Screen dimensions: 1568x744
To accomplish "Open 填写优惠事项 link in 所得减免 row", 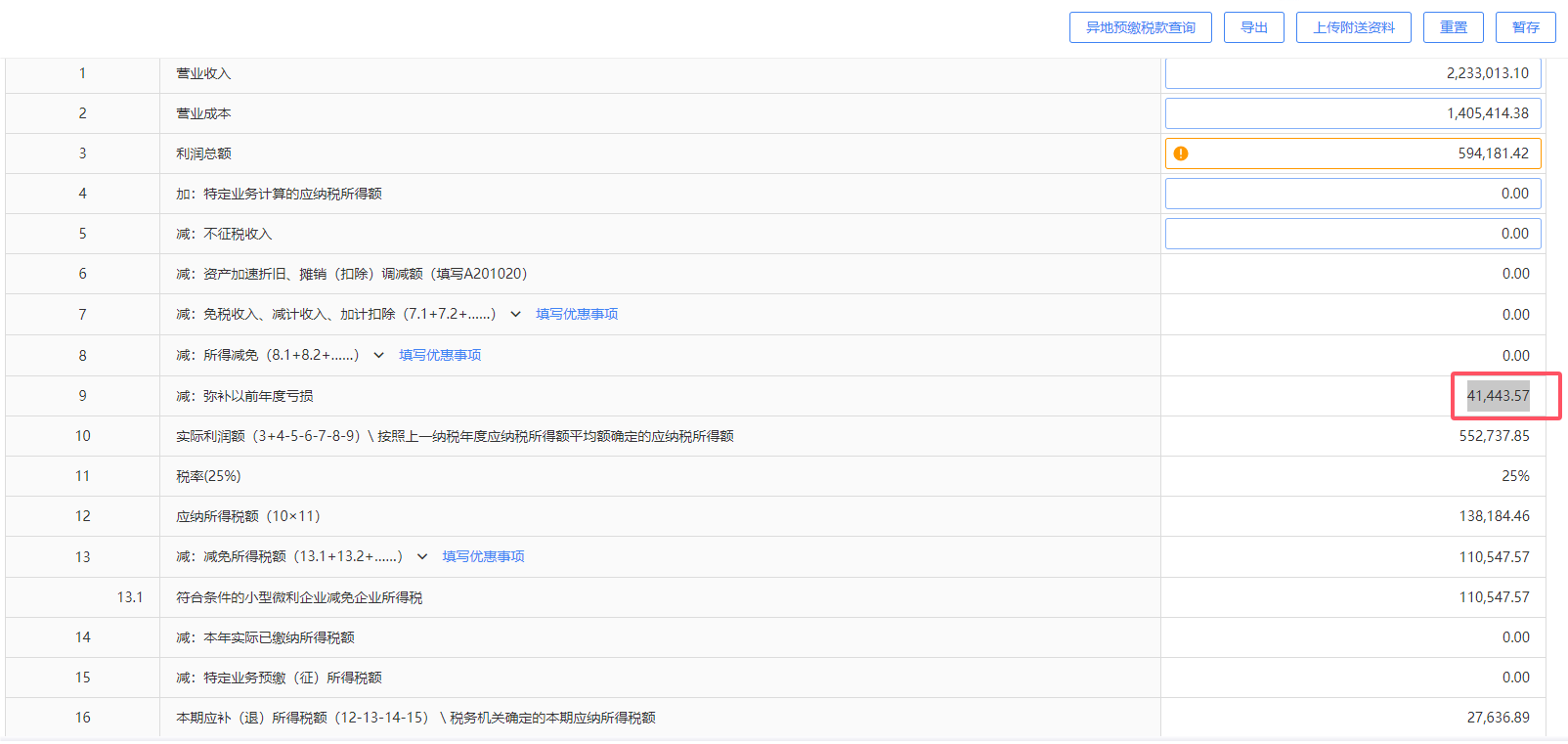I will pos(440,355).
